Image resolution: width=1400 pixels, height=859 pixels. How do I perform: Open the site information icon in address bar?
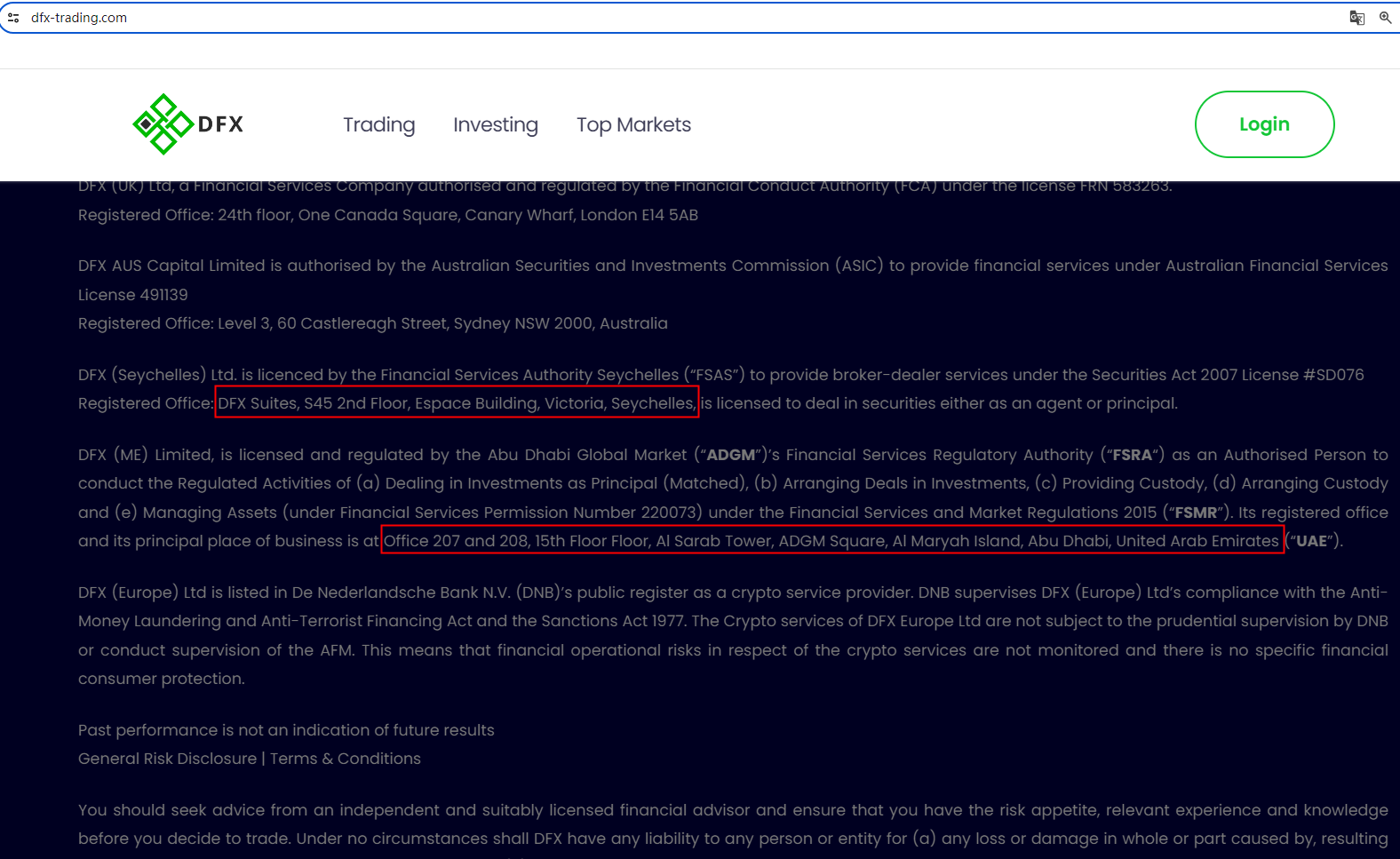(13, 18)
